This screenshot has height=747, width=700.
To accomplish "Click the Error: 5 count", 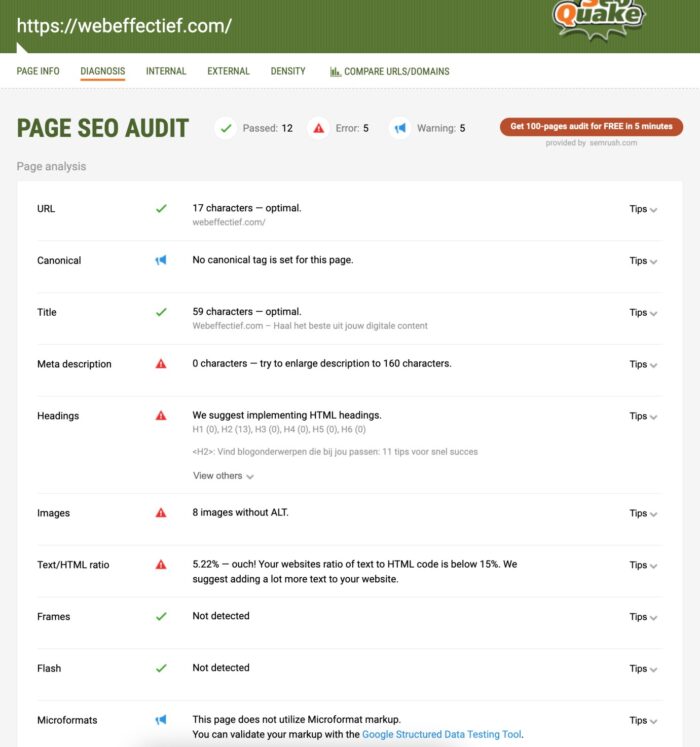I will point(352,128).
